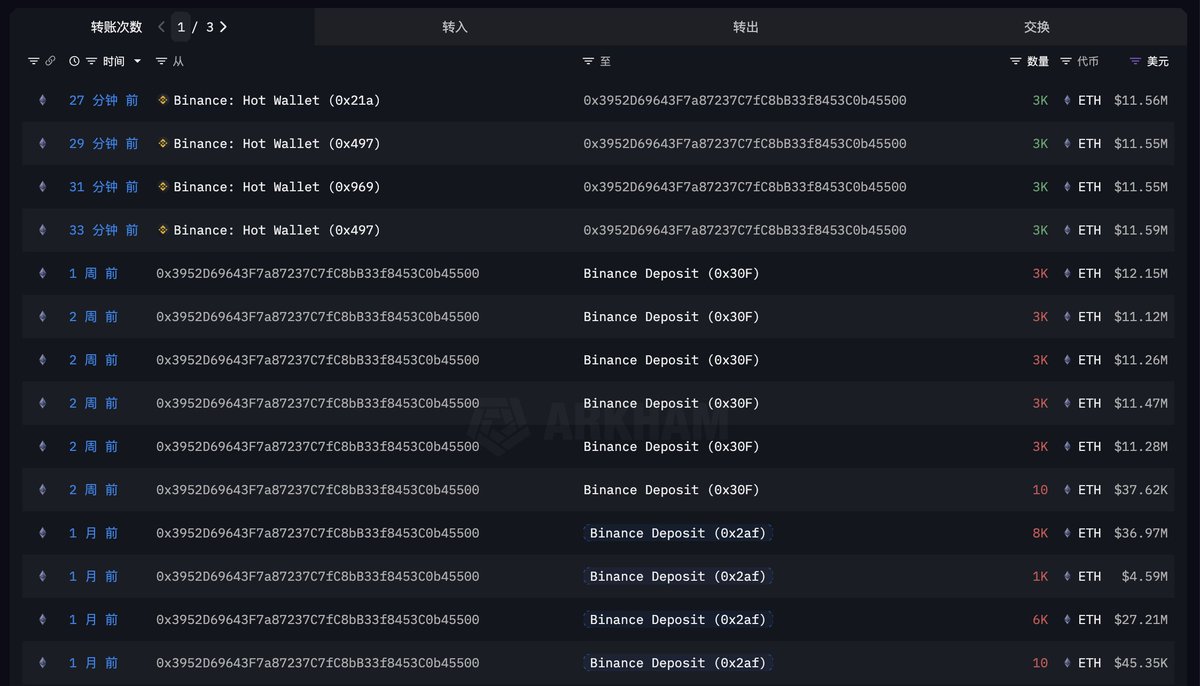
Task: Open the first Binance Deposit (0x2af) link
Action: 678,533
